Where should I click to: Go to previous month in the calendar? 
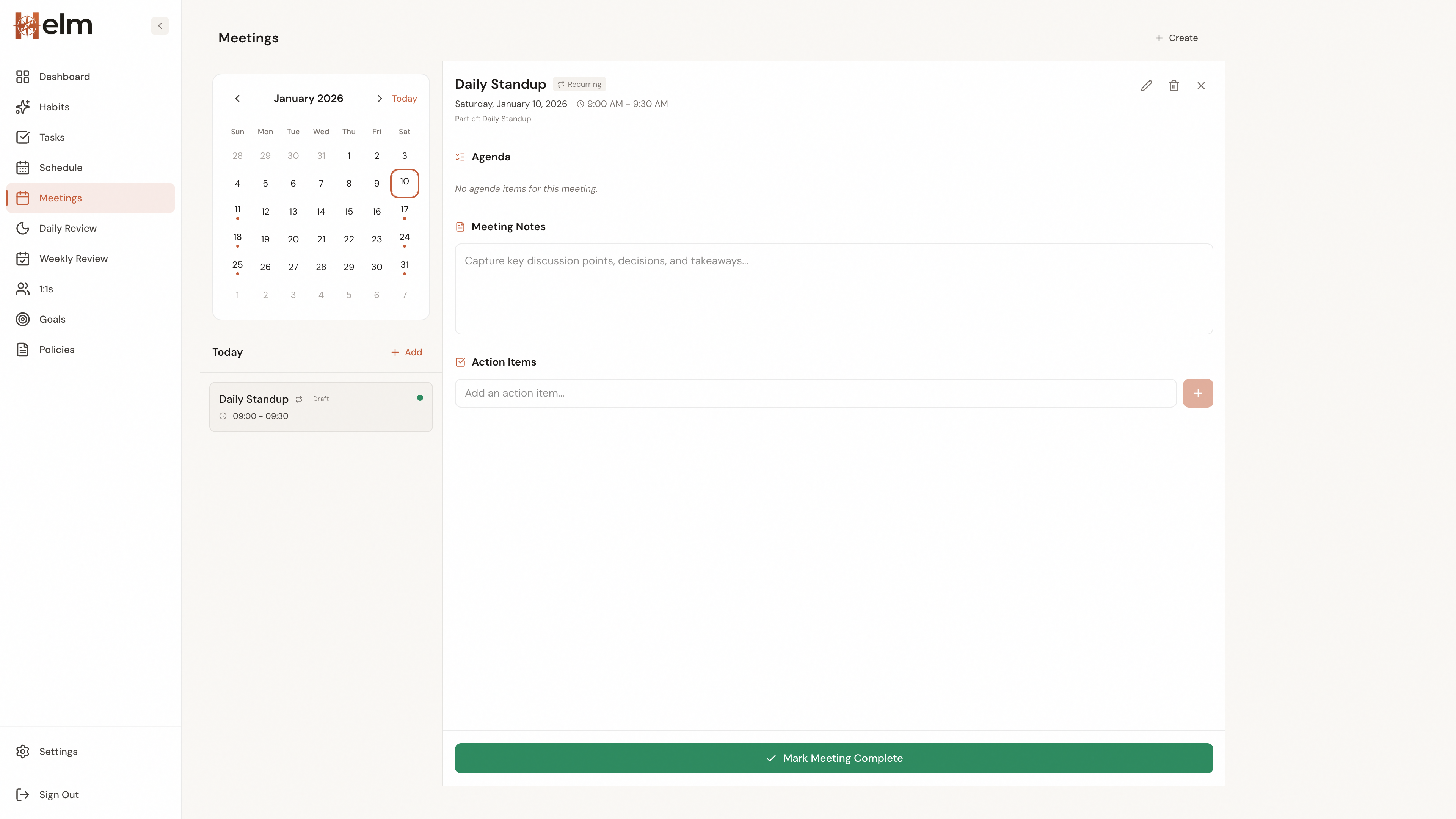237,98
